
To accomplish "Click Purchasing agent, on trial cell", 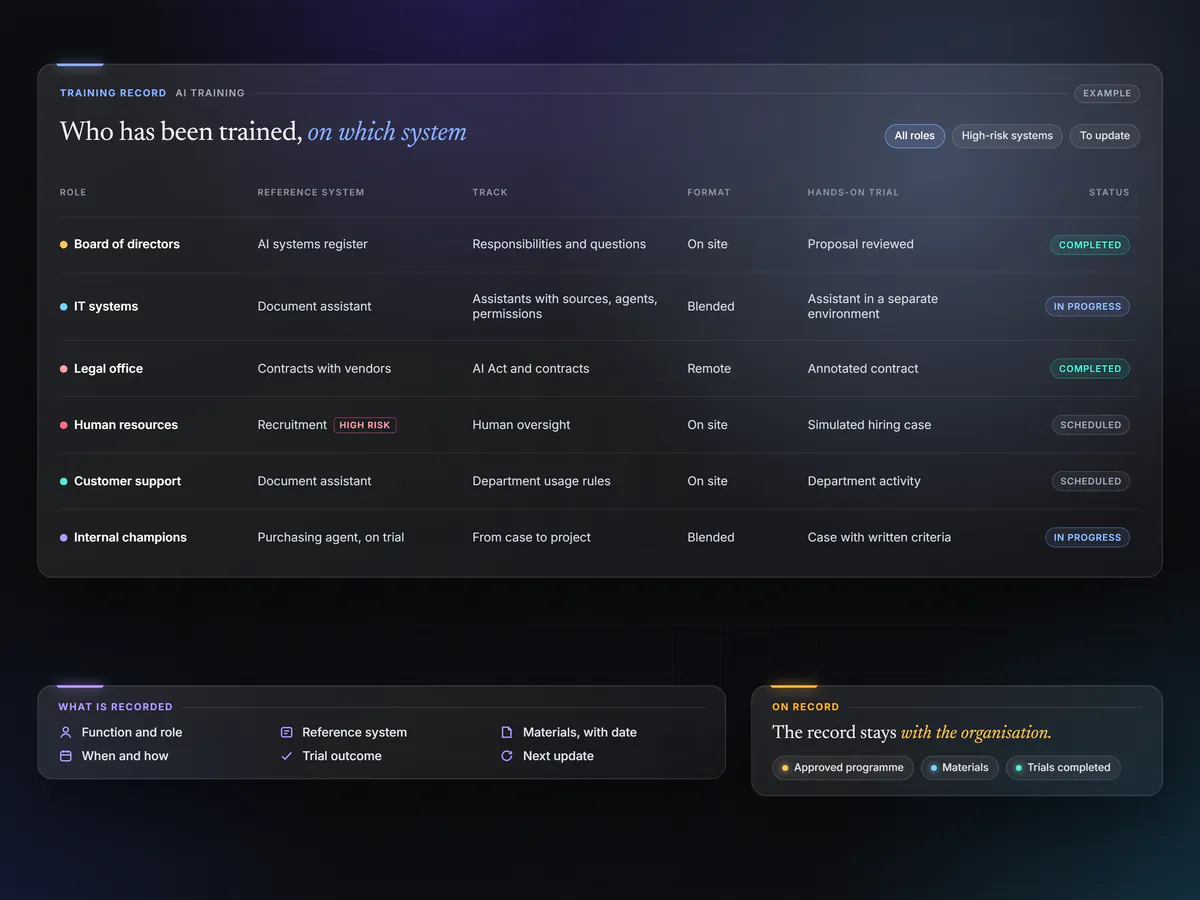I will point(331,537).
